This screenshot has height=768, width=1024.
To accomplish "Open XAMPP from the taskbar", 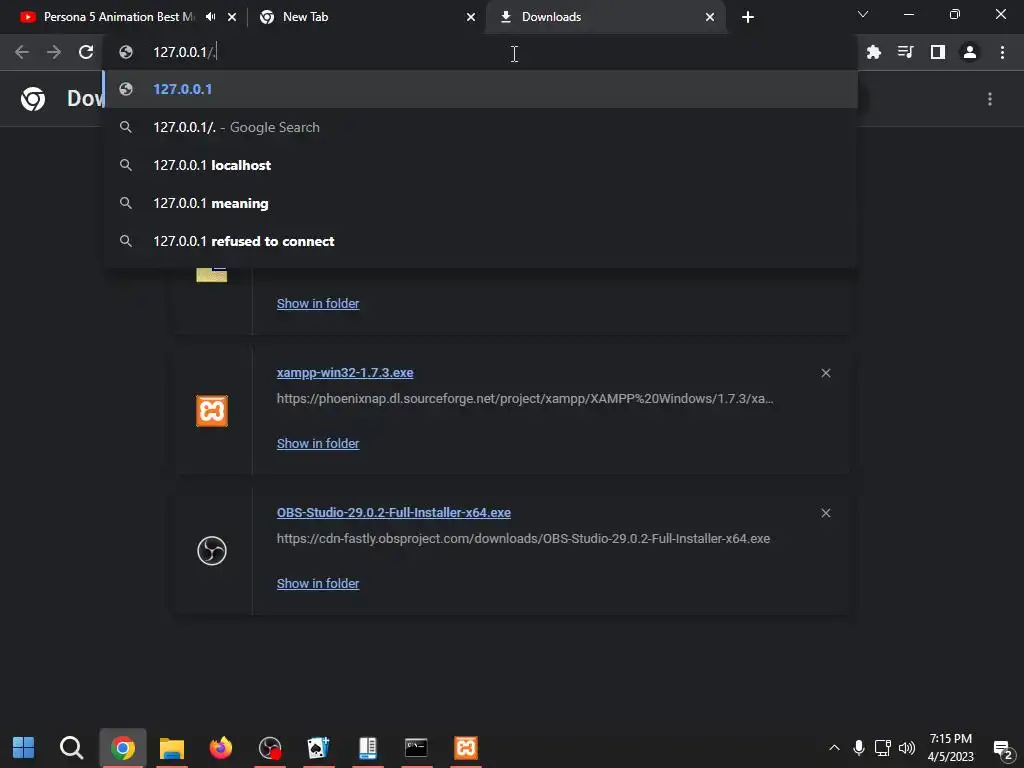I will [466, 748].
